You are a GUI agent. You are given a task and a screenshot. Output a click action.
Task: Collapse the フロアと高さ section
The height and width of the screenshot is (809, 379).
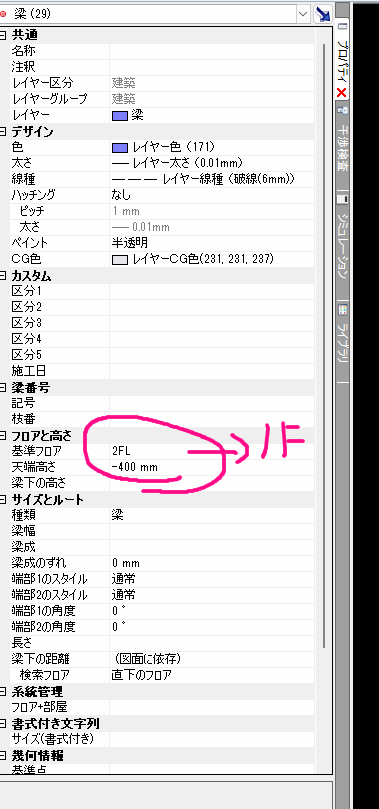4,436
